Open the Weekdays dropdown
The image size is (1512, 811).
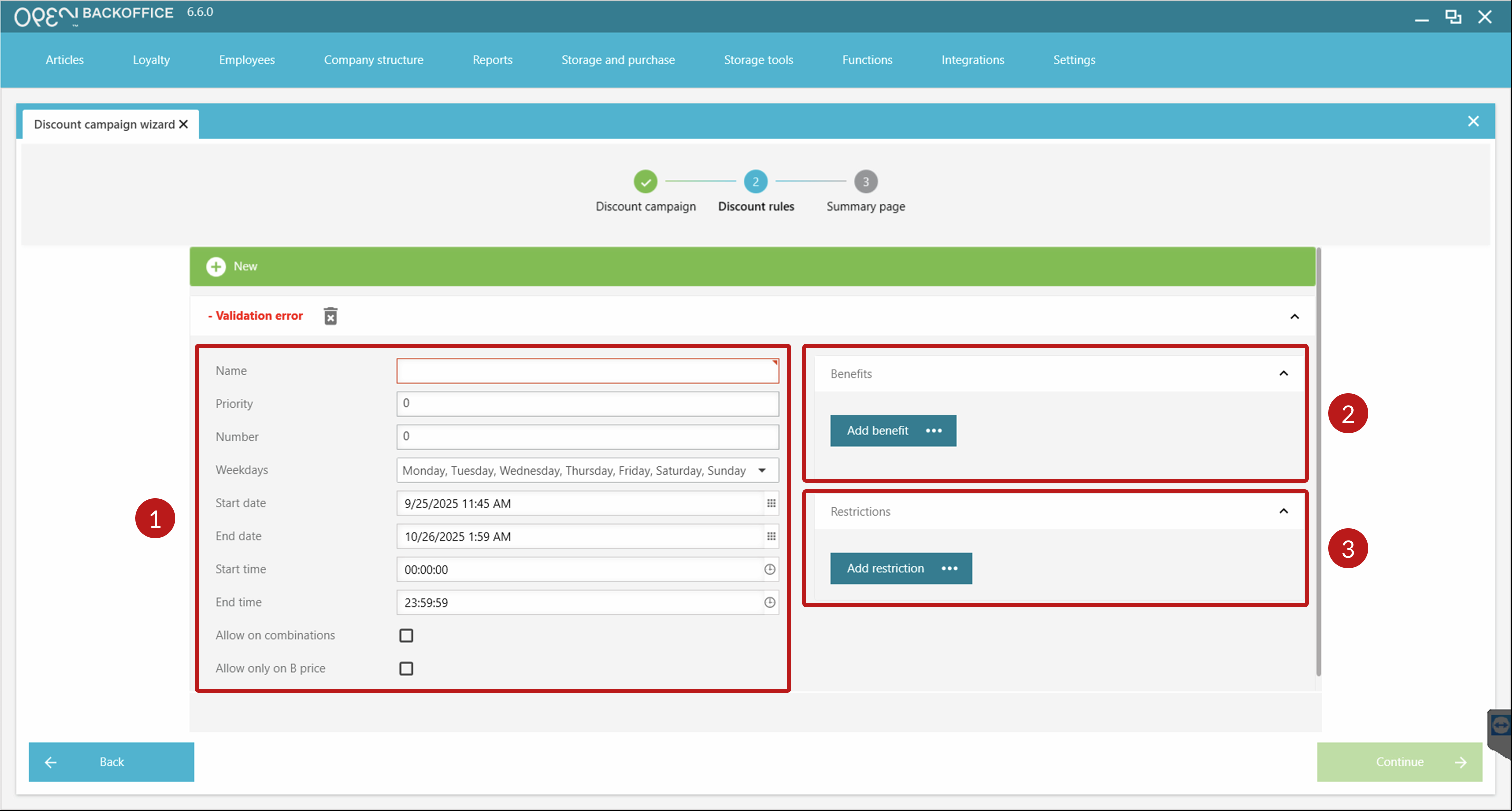point(762,470)
